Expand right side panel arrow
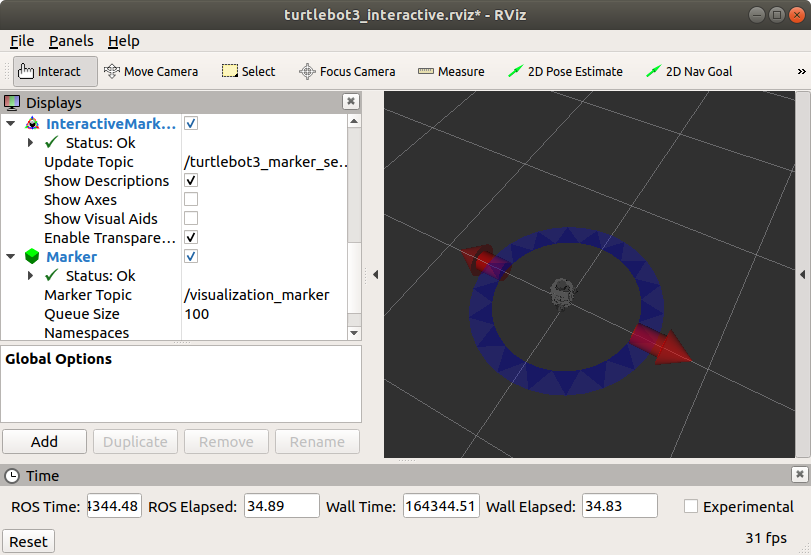 803,275
